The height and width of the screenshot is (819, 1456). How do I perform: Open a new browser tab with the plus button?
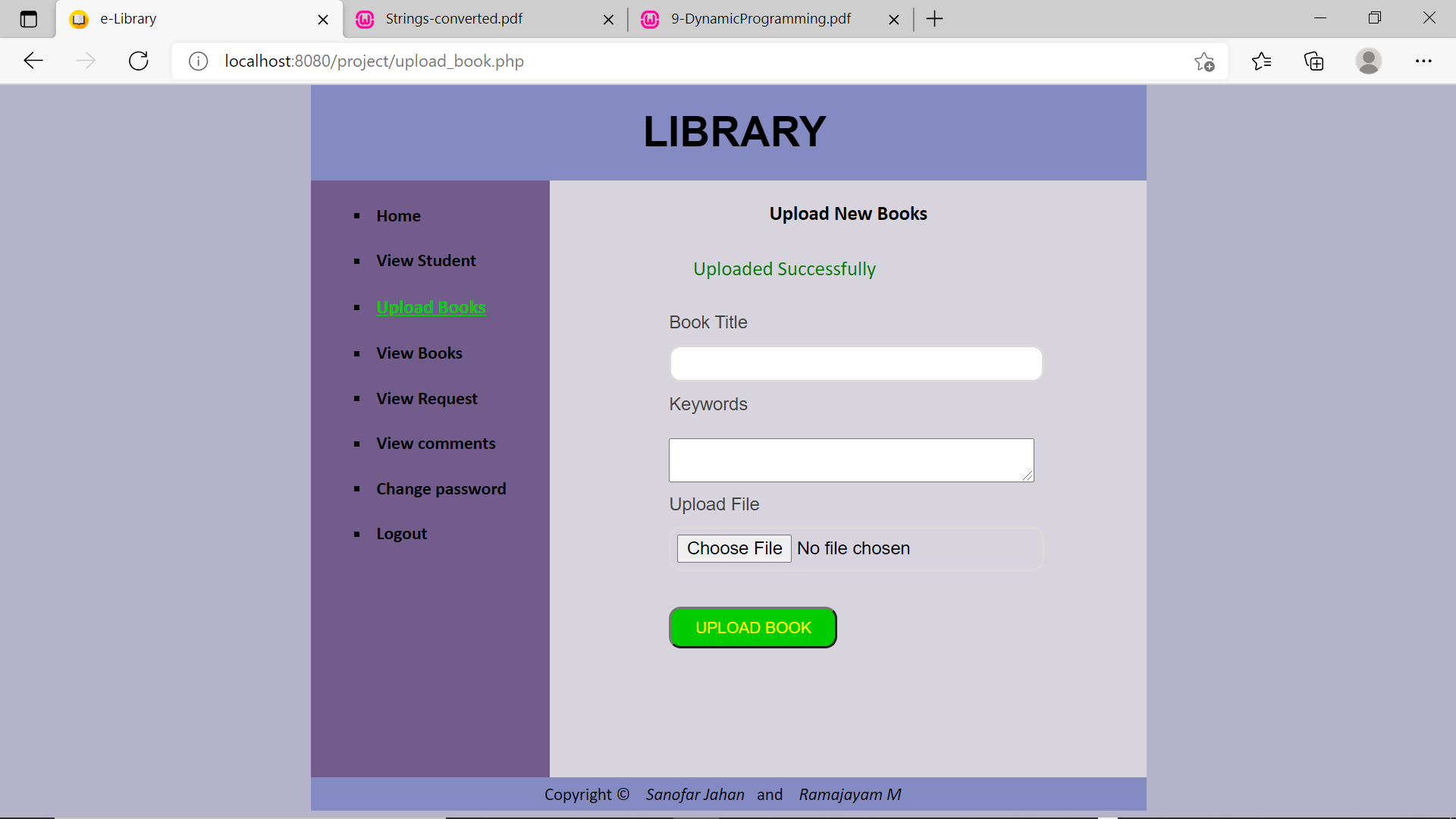[x=934, y=19]
